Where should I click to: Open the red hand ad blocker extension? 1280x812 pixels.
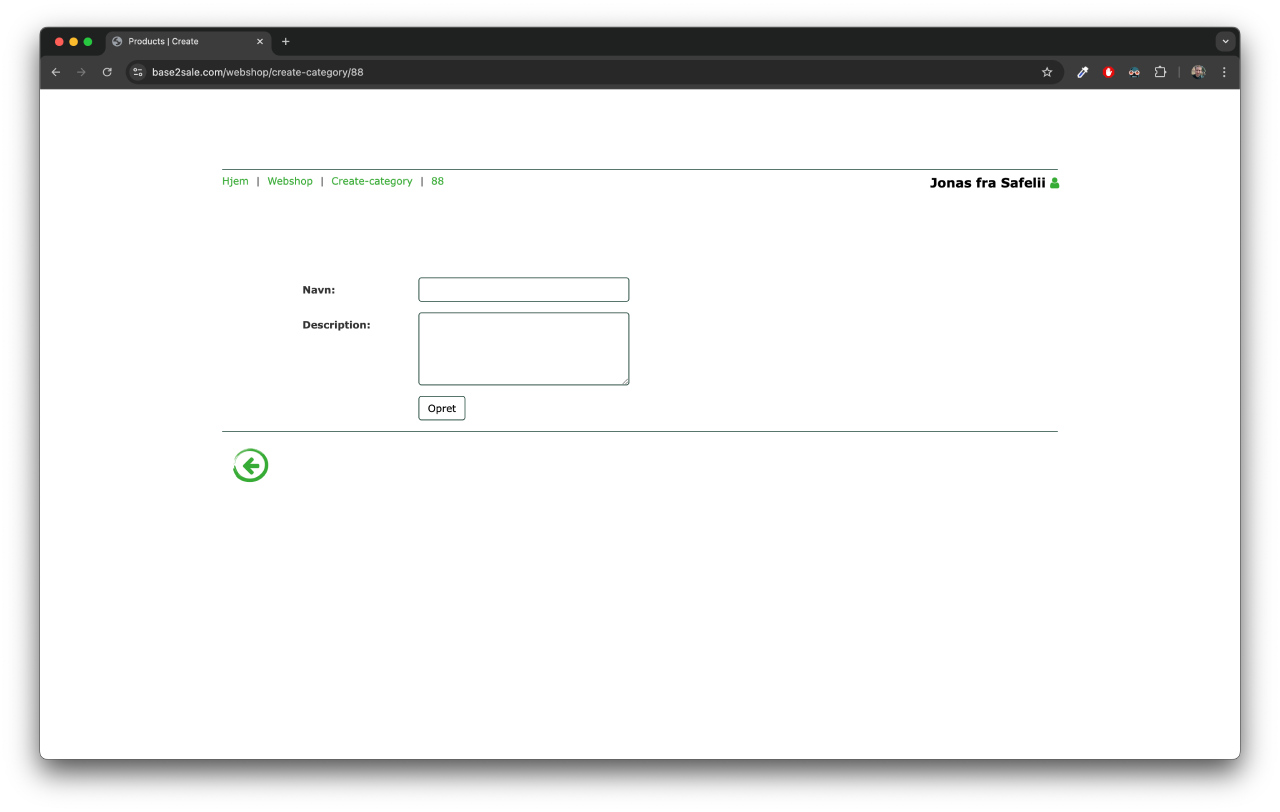[x=1108, y=72]
